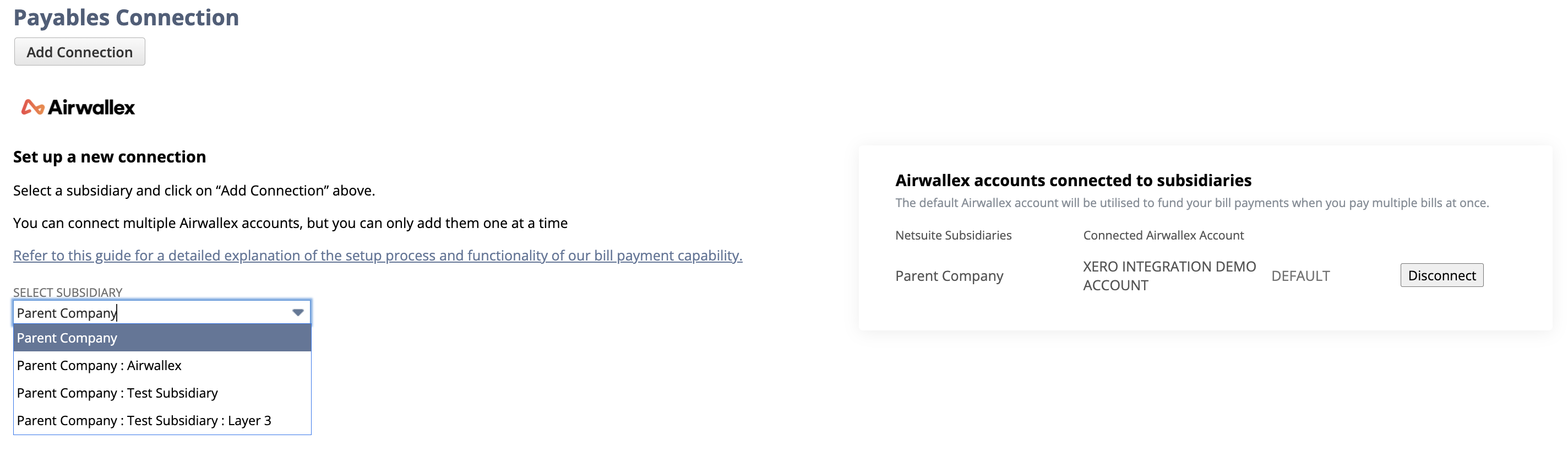
Task: Click the Netsuite Subsidiaries column header
Action: [953, 235]
